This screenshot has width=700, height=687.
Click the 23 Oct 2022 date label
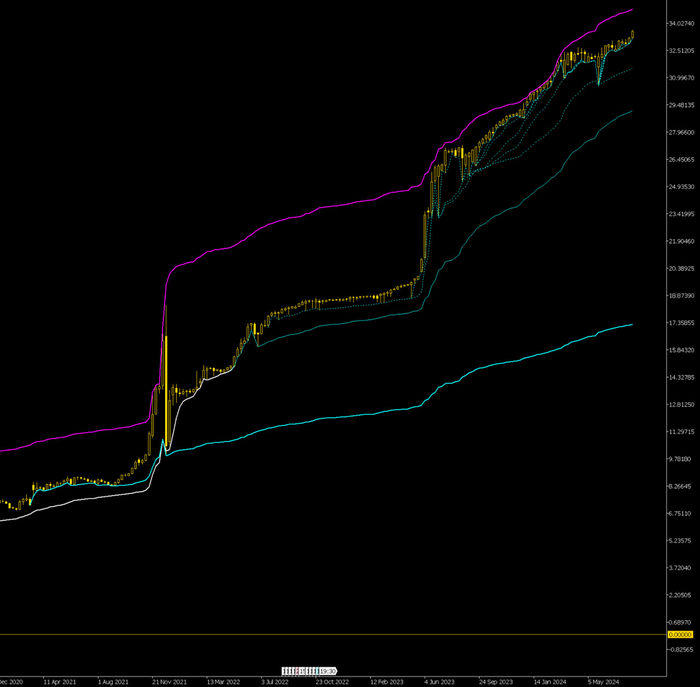pyautogui.click(x=332, y=682)
